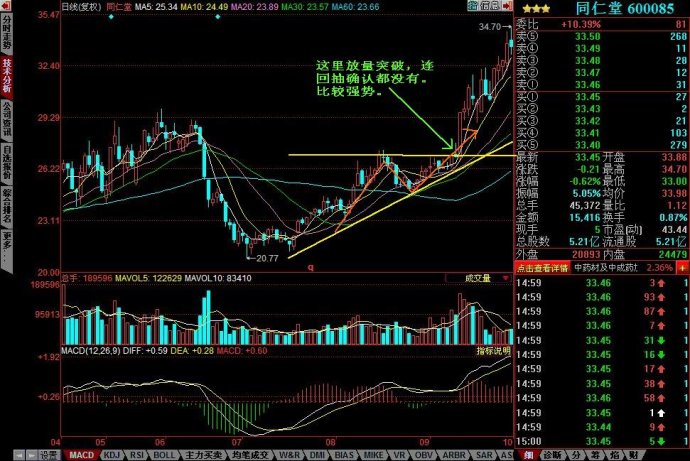Click 卖① ask price 33.46 row
The image size is (690, 461).
tap(602, 84)
